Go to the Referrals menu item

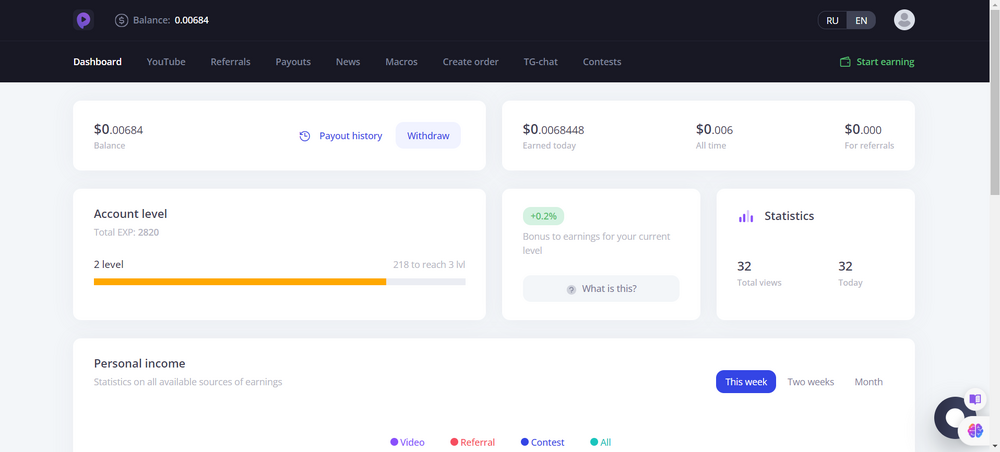pos(230,62)
